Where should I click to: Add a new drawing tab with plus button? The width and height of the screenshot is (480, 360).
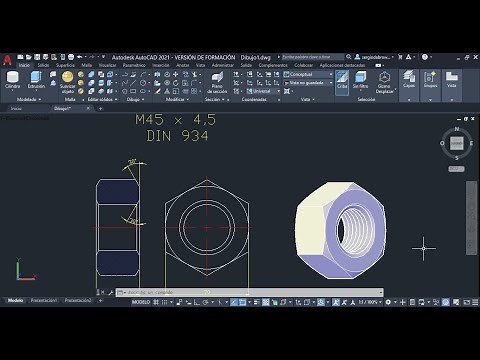pyautogui.click(x=100, y=108)
